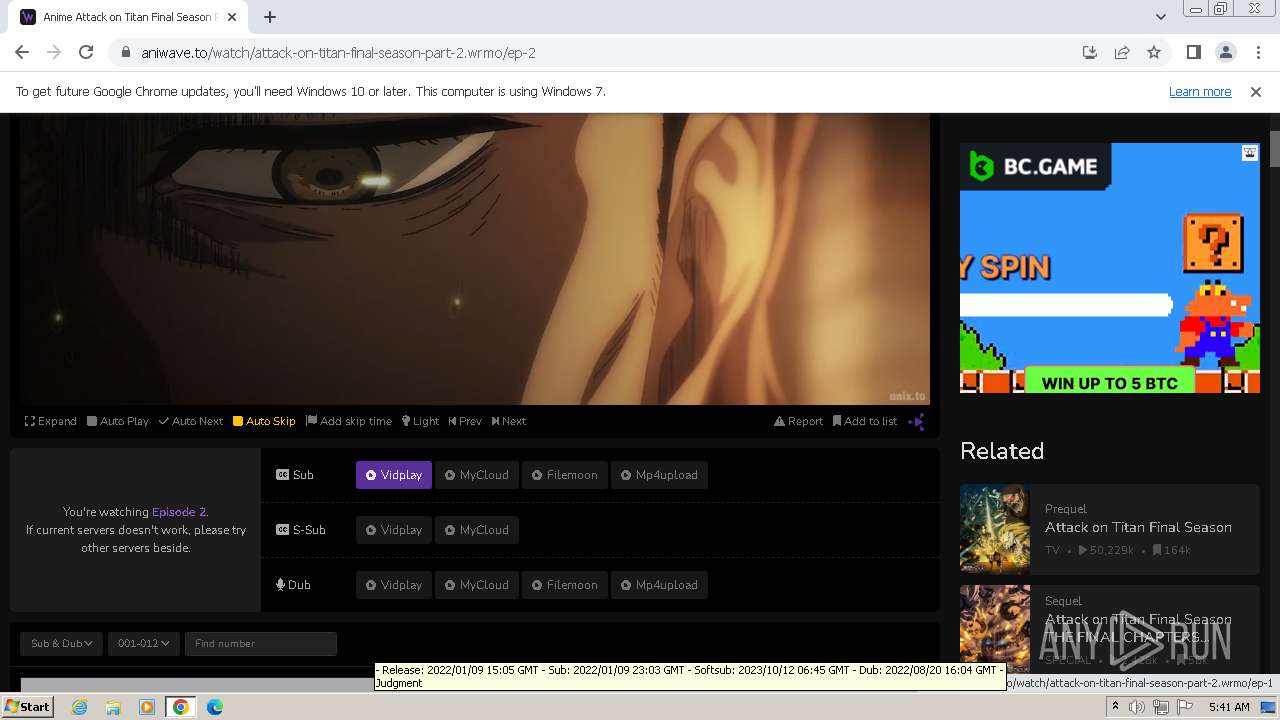Image resolution: width=1280 pixels, height=720 pixels.
Task: Click the video player frame
Action: [x=475, y=259]
